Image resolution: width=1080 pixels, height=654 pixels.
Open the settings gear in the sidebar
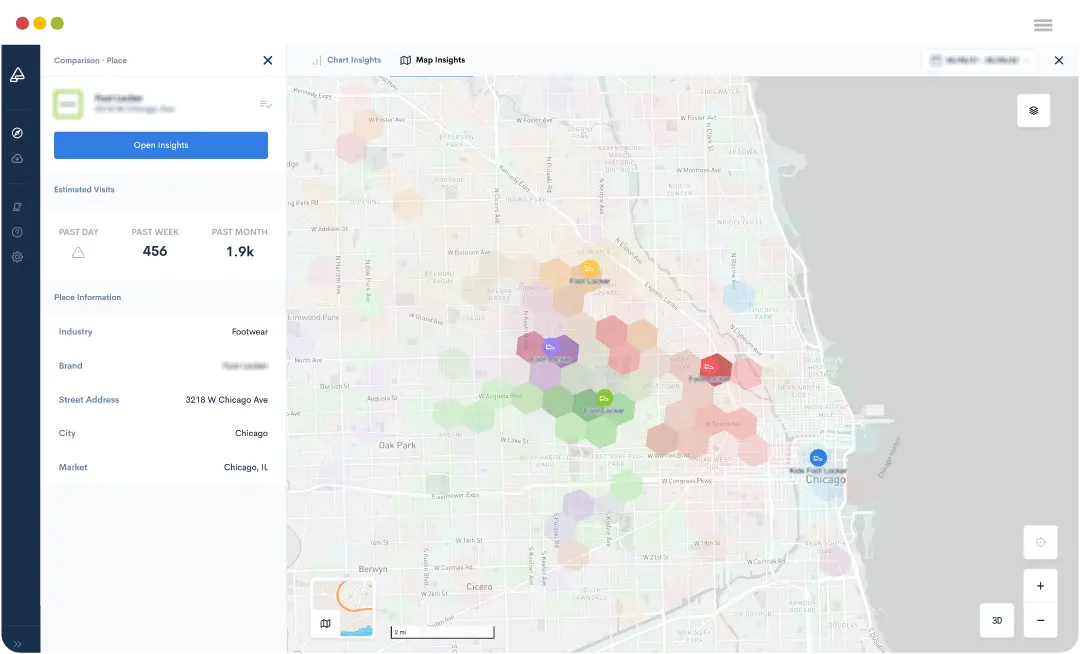pyautogui.click(x=17, y=257)
